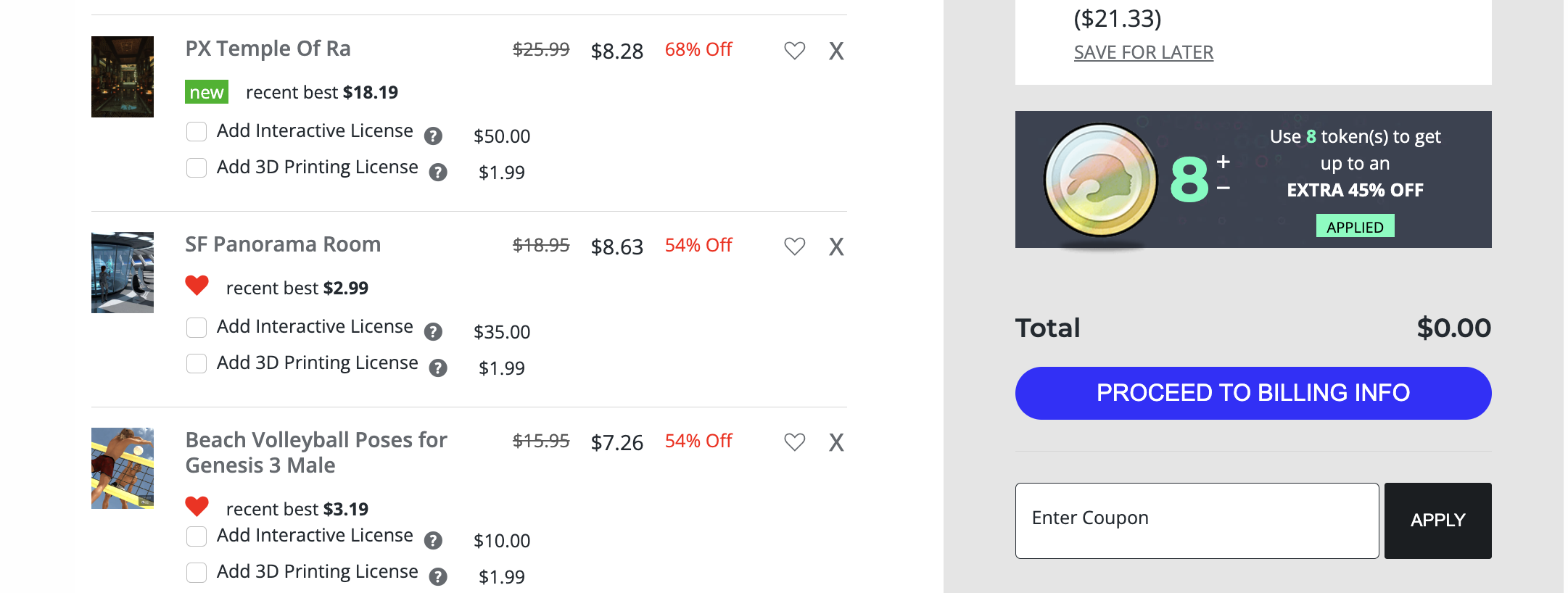The width and height of the screenshot is (1568, 593).
Task: Click wishlist heart for SF Panorama Room
Action: (x=794, y=246)
